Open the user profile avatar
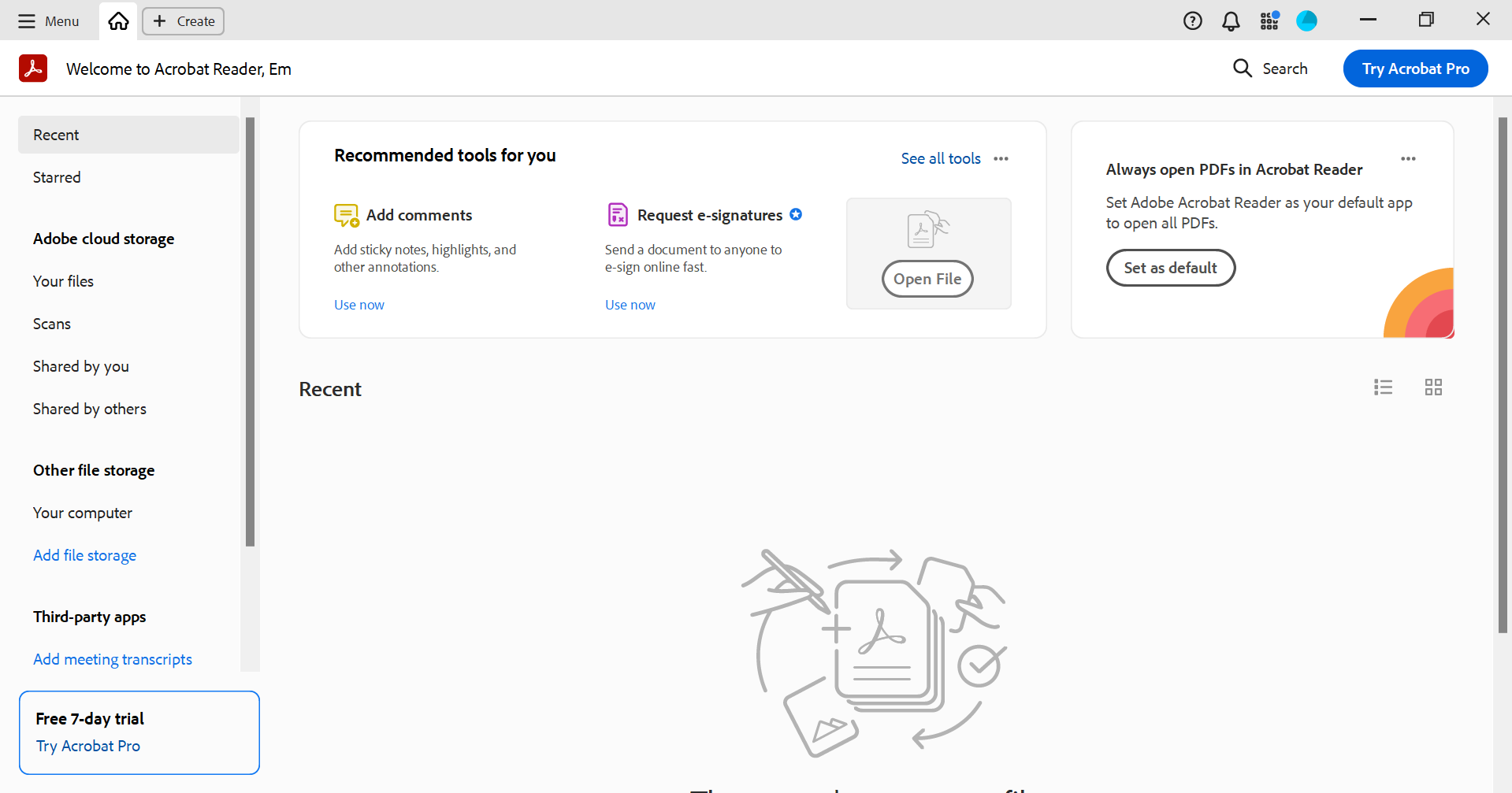 point(1306,21)
